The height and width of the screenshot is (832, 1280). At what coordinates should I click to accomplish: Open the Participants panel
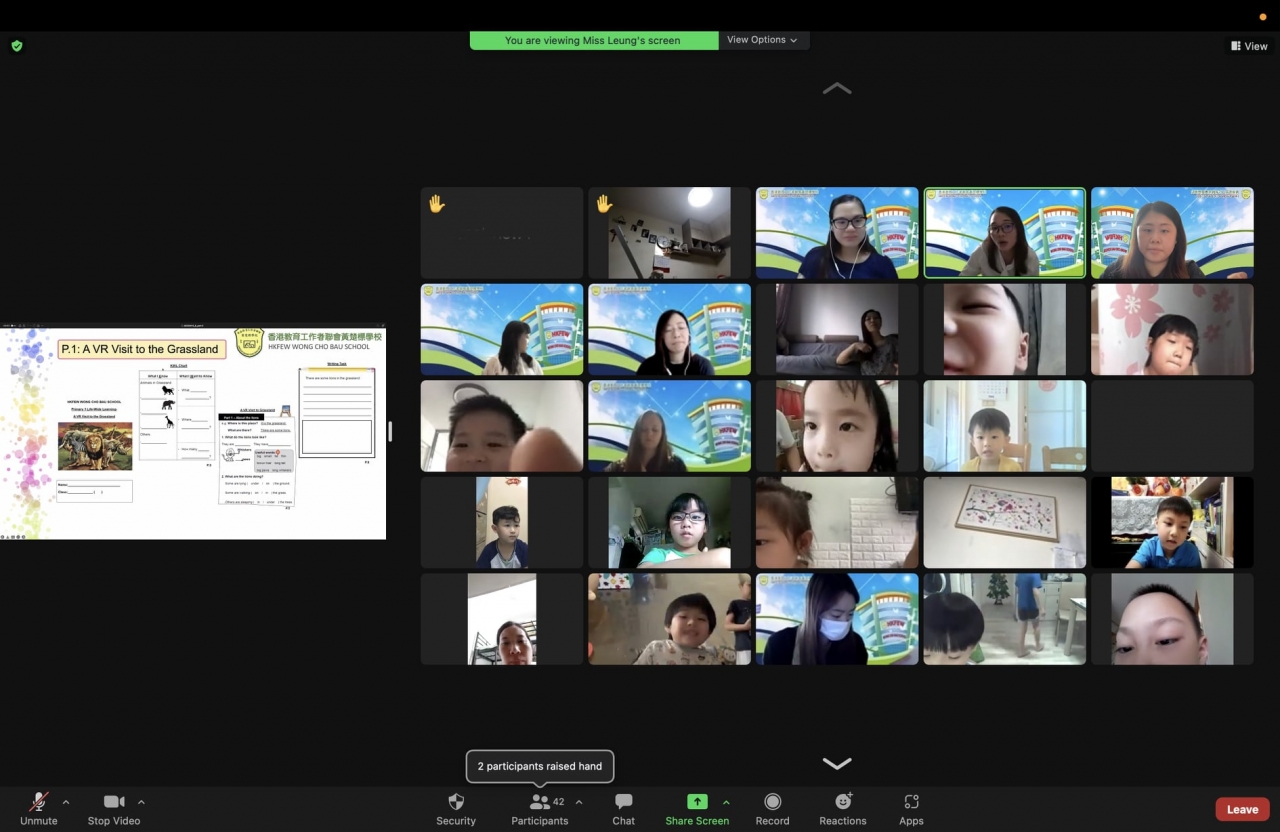click(x=540, y=802)
